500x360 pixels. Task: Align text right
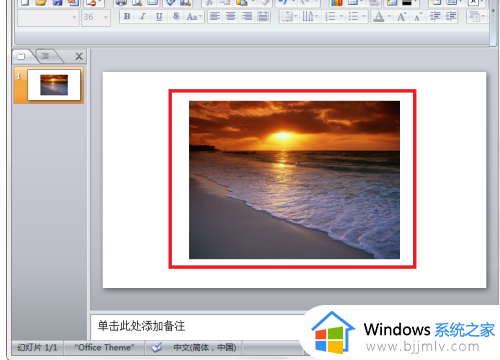coord(247,16)
